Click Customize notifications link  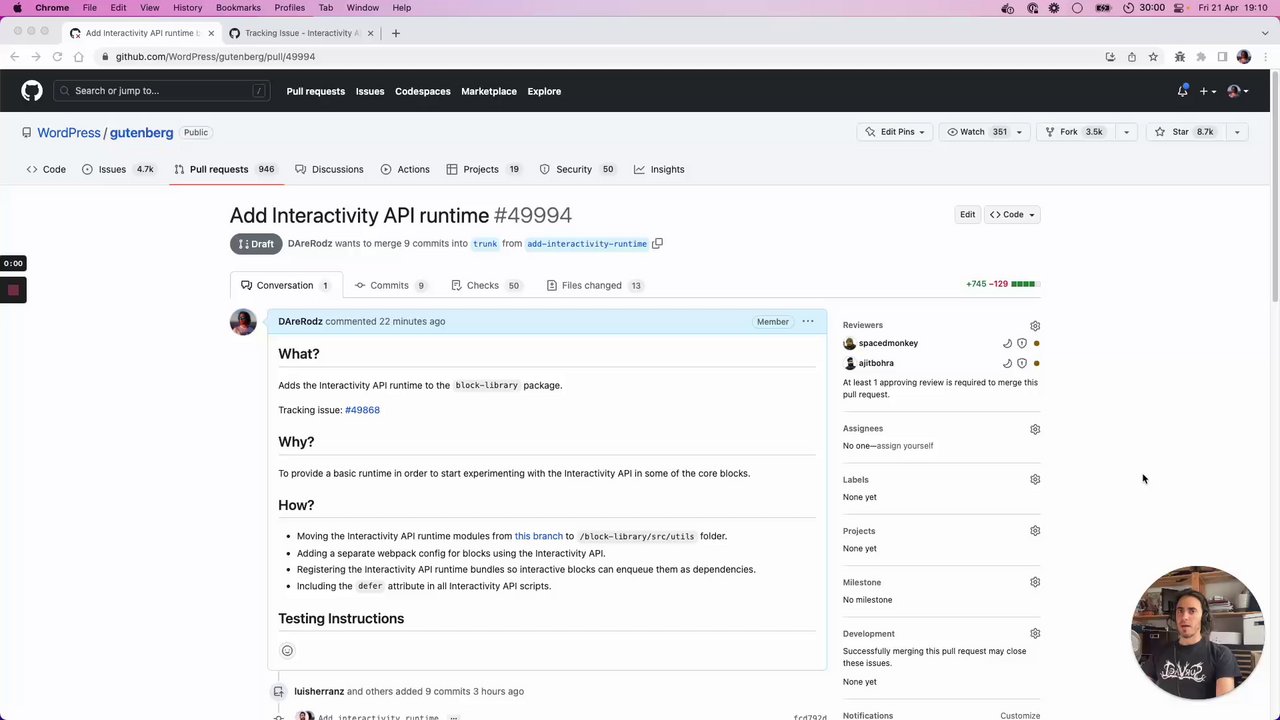click(1020, 716)
